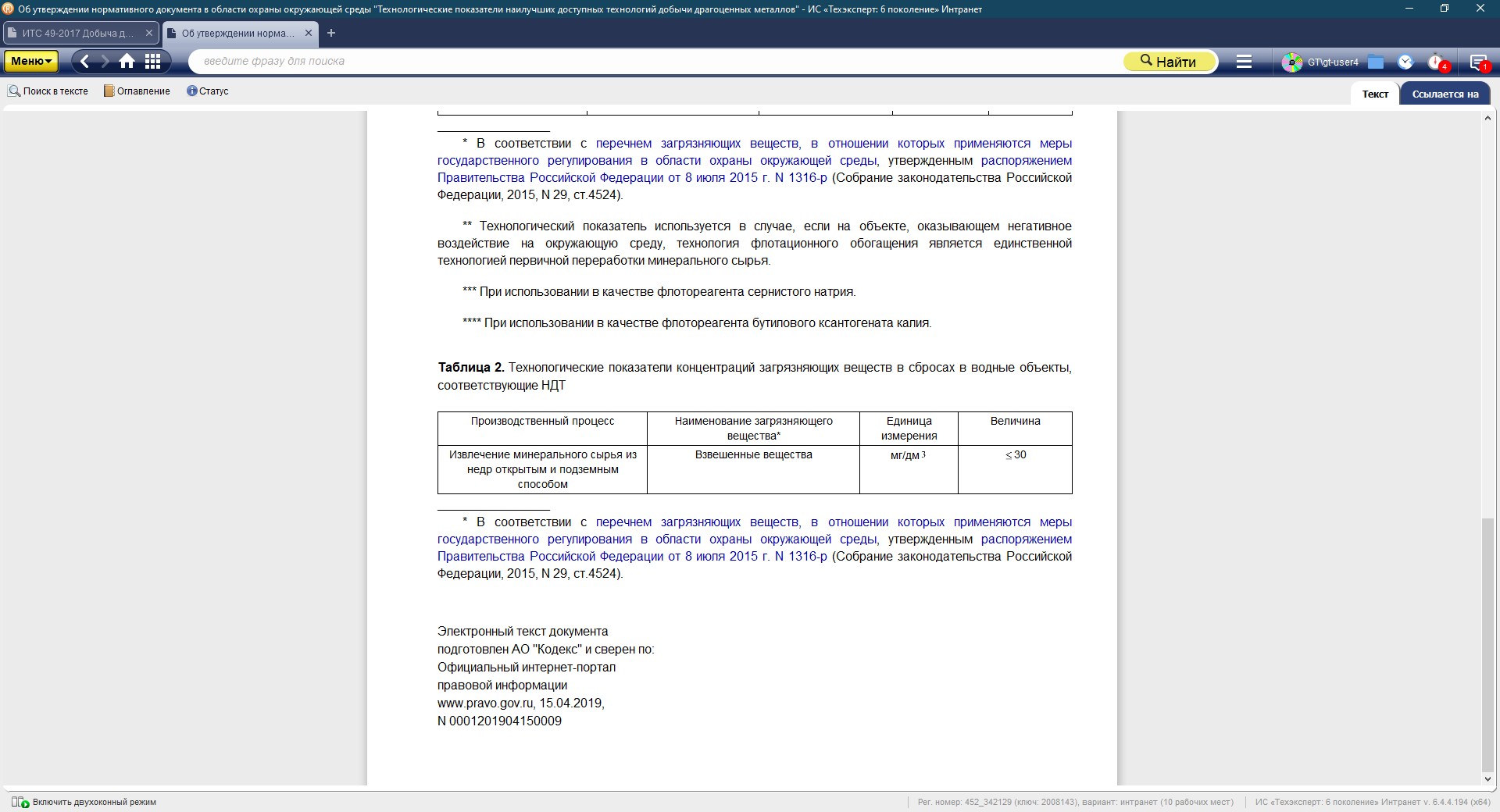Open the GT\gt-user4 user profile
This screenshot has width=1500, height=812.
[x=1322, y=62]
